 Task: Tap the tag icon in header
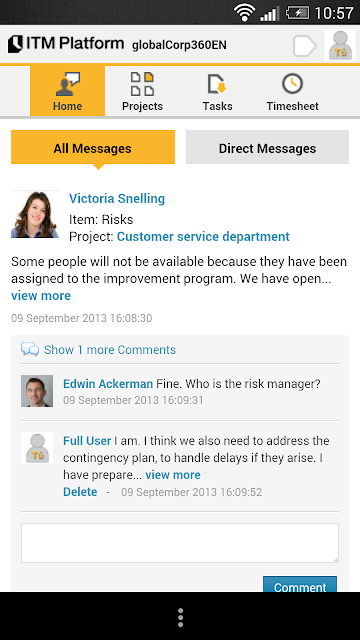tap(305, 46)
